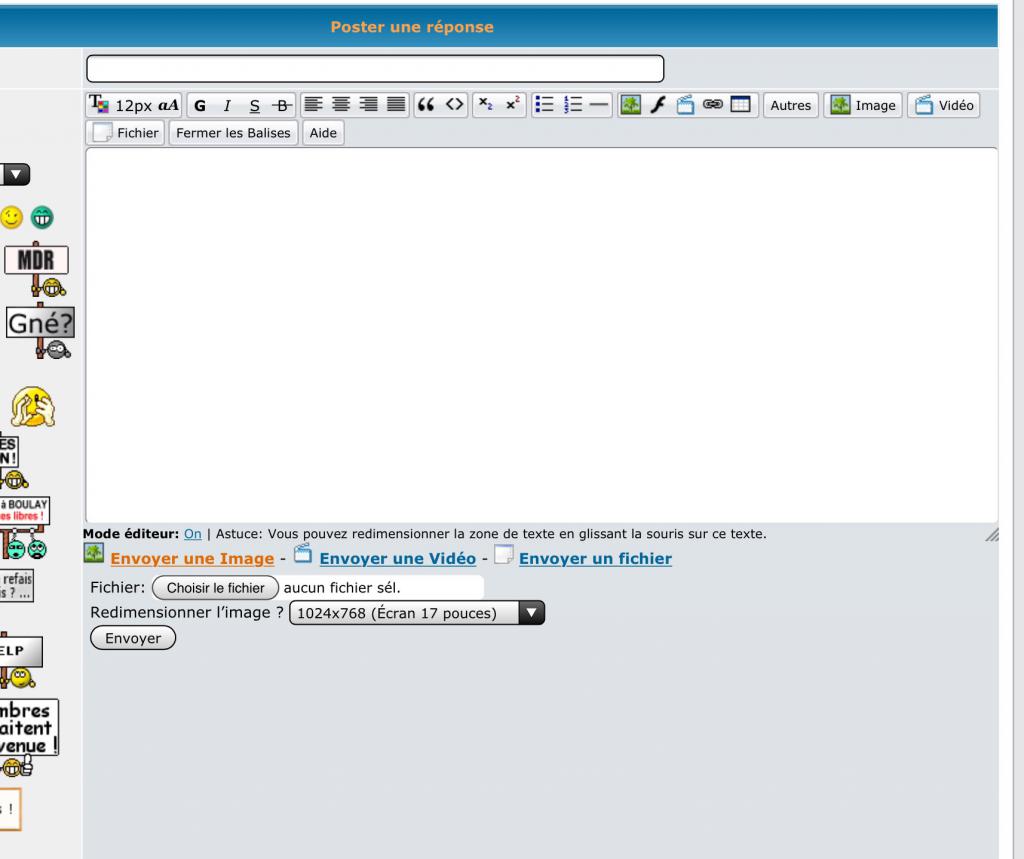The width and height of the screenshot is (1024, 859).
Task: Apply subscript formatting
Action: tap(485, 105)
